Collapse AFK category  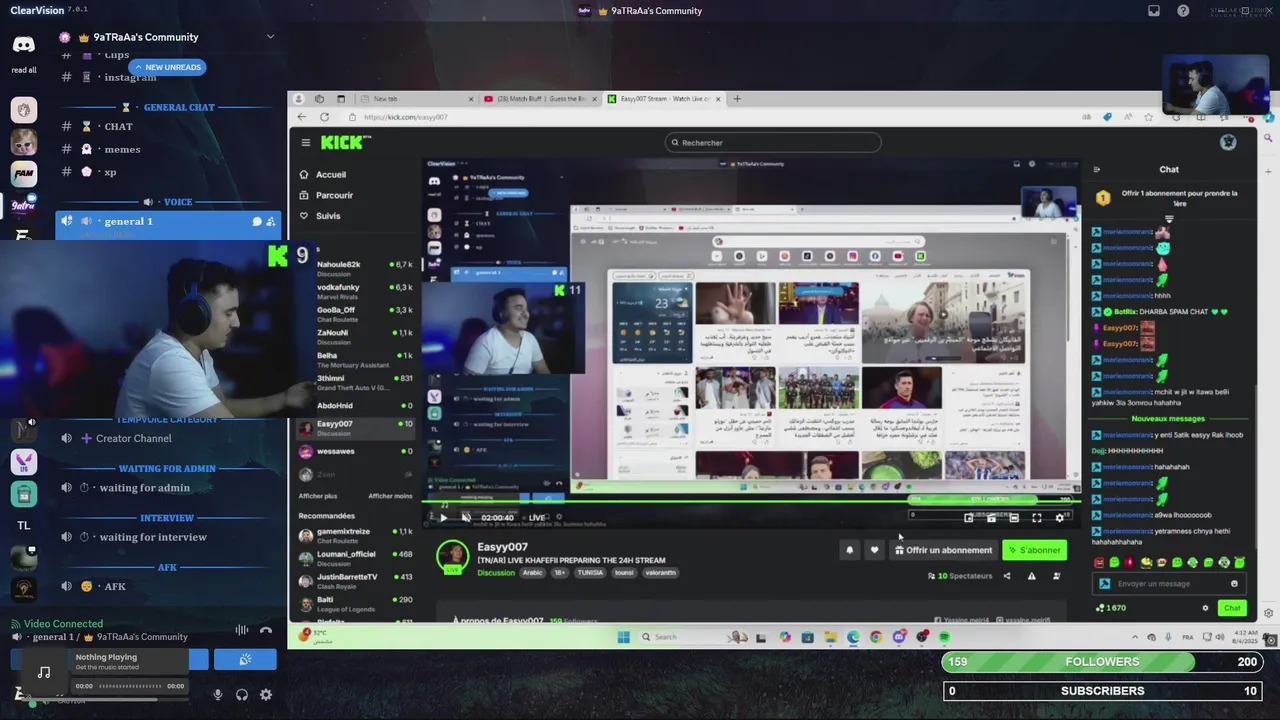(x=167, y=567)
